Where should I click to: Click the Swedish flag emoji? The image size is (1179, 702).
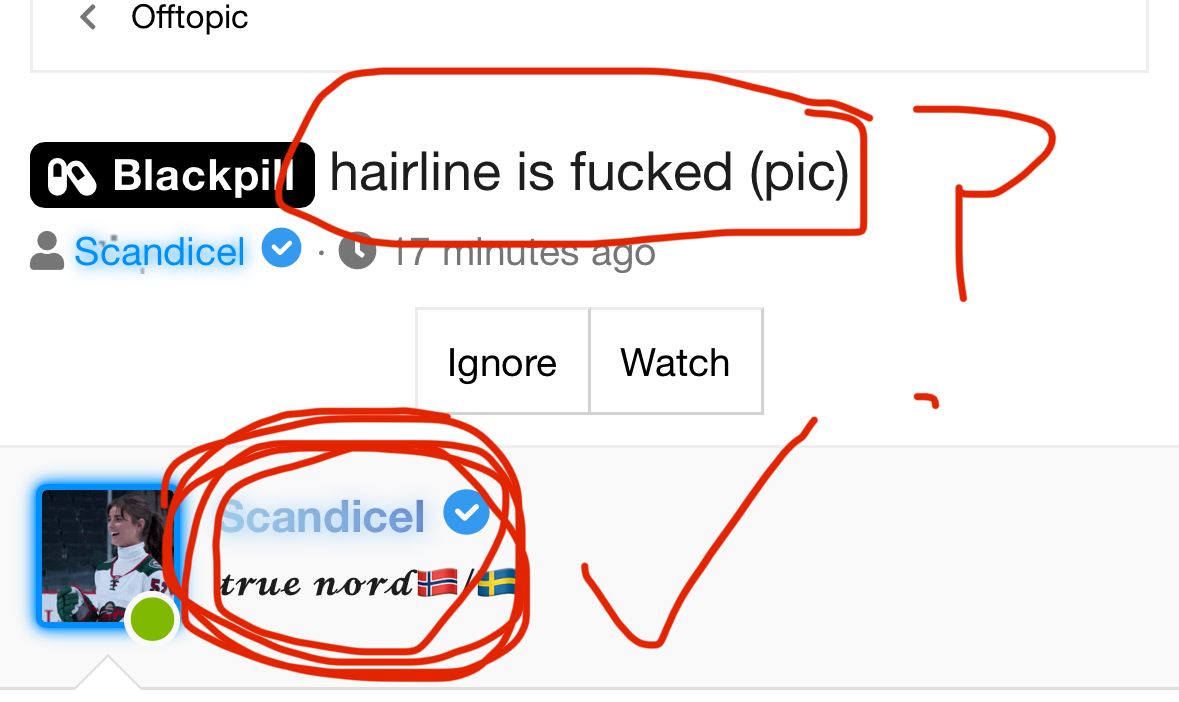497,583
